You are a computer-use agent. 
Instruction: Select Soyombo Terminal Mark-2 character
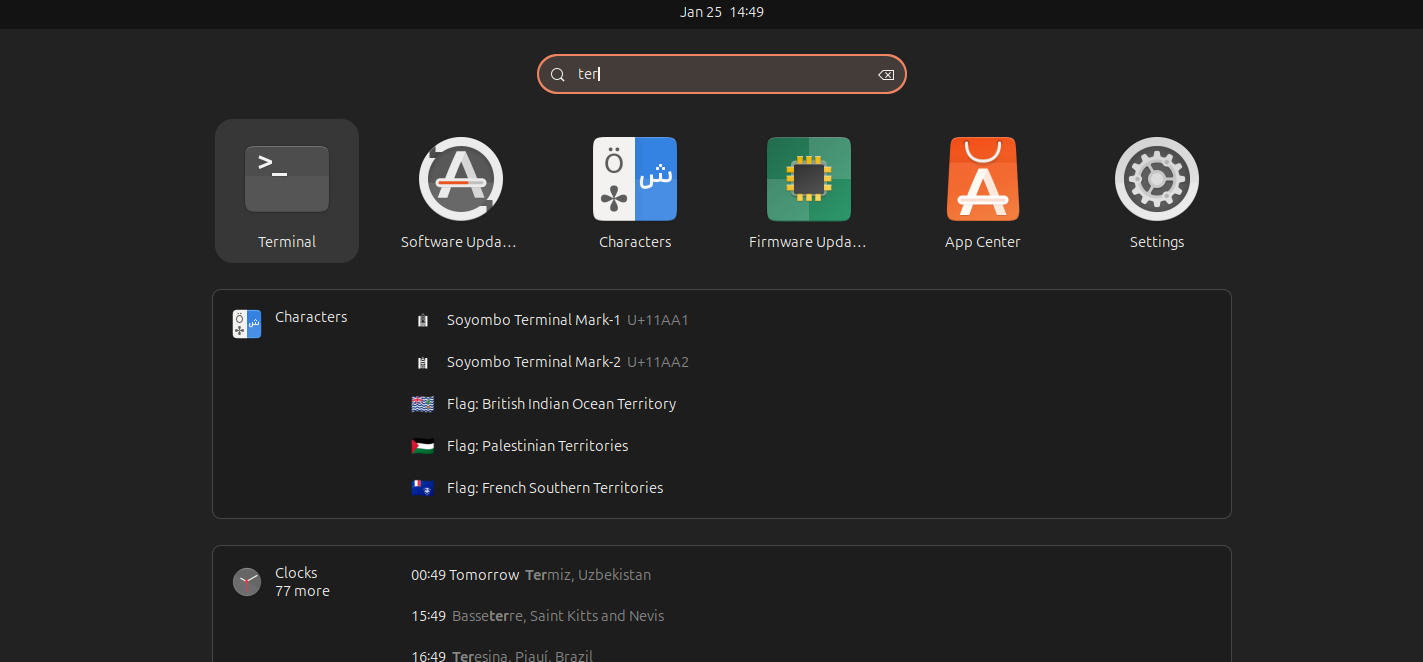pos(533,362)
